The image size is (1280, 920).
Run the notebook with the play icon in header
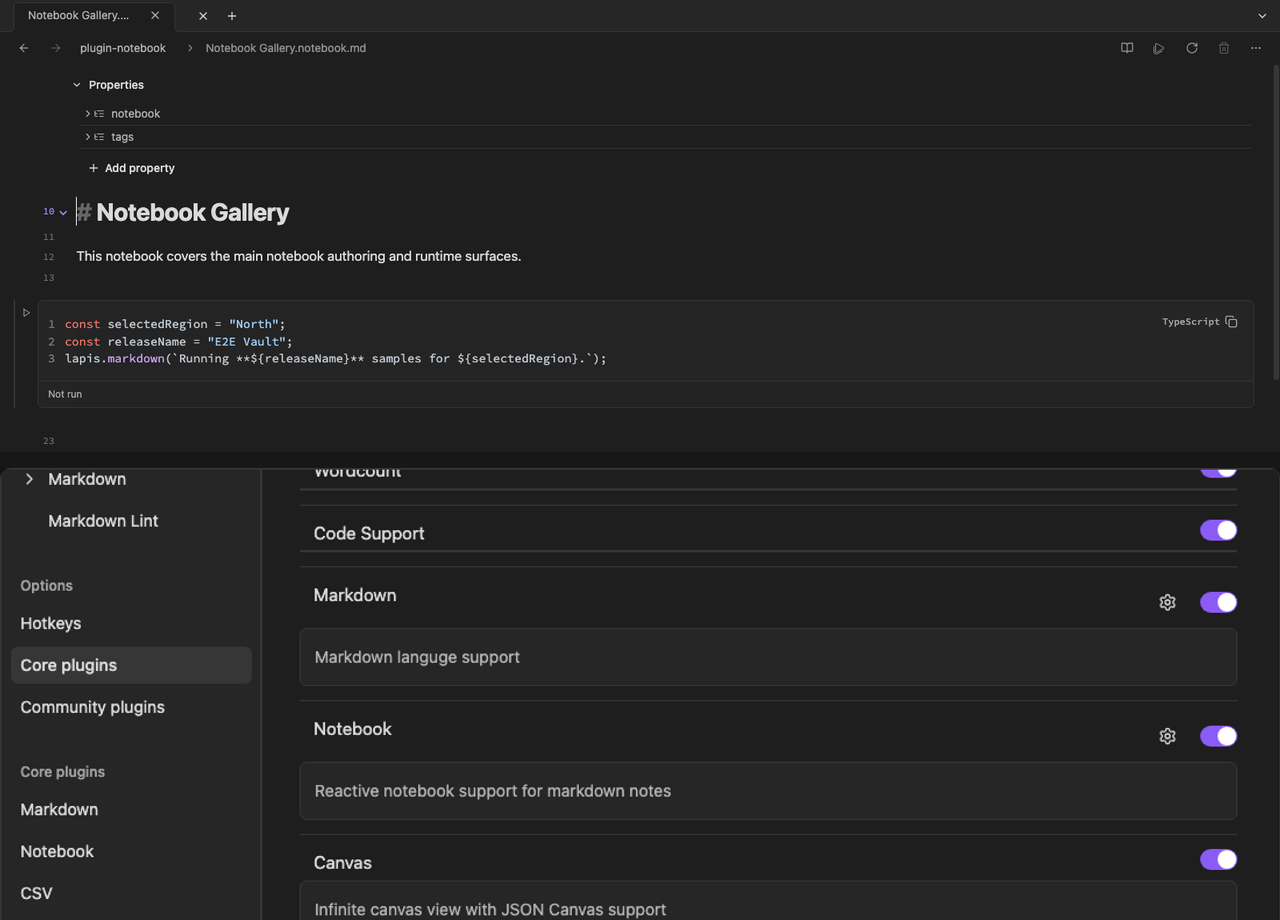[x=1159, y=48]
